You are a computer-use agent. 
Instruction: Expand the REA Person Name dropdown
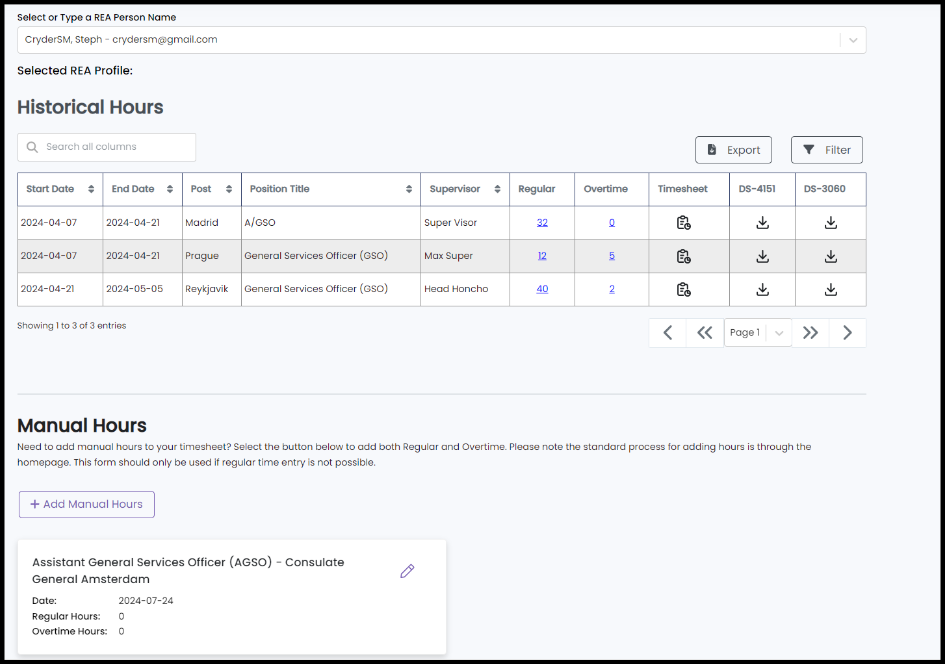(x=853, y=40)
